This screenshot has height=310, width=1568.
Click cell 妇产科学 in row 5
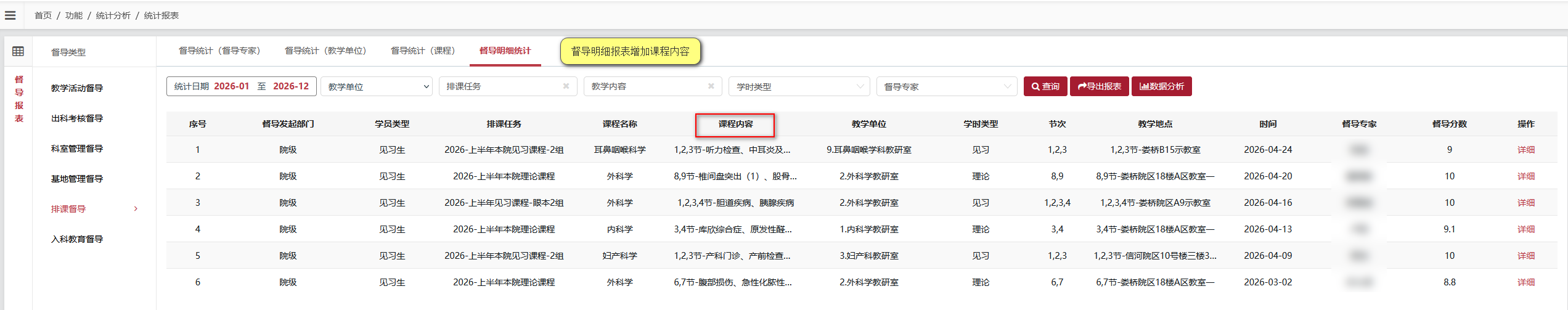coord(620,256)
